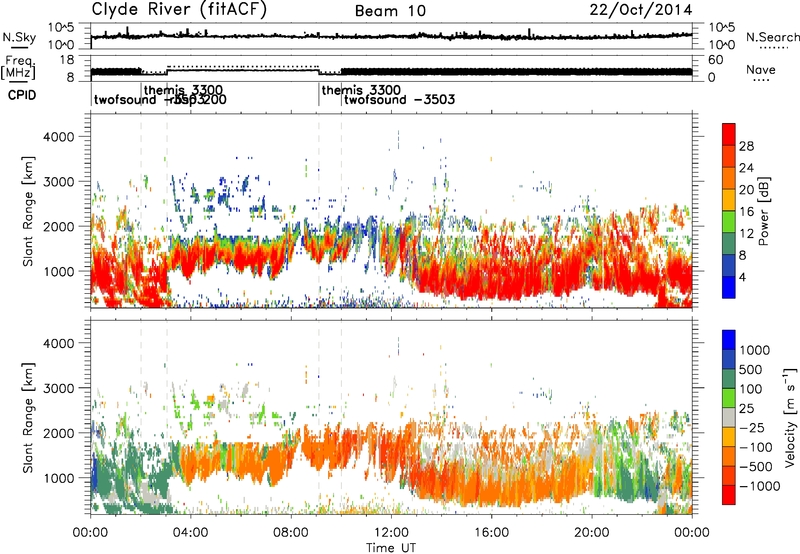Click the second 'themis 3300' label near 09:00
This screenshot has width=800, height=554.
[361, 90]
